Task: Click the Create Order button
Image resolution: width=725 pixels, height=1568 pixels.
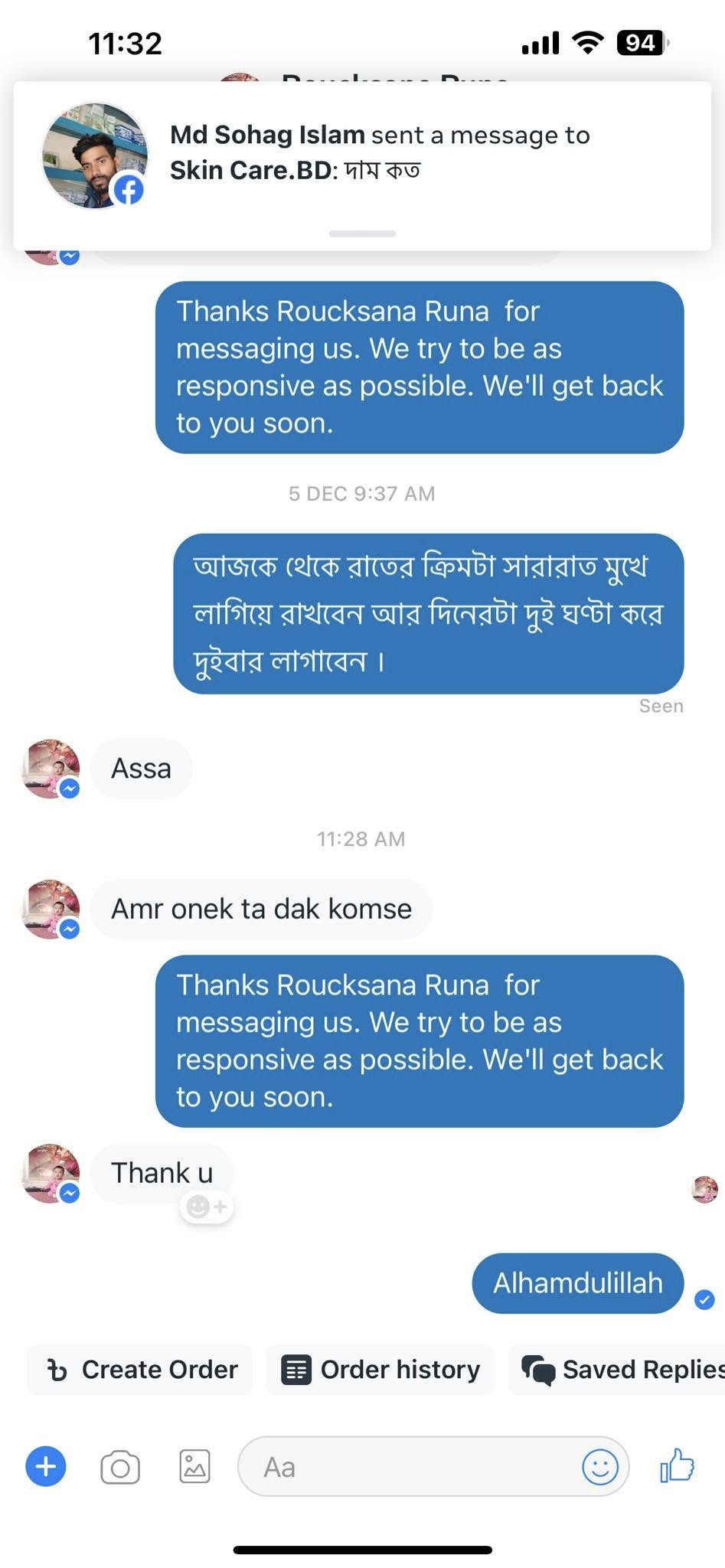Action: (x=140, y=1370)
